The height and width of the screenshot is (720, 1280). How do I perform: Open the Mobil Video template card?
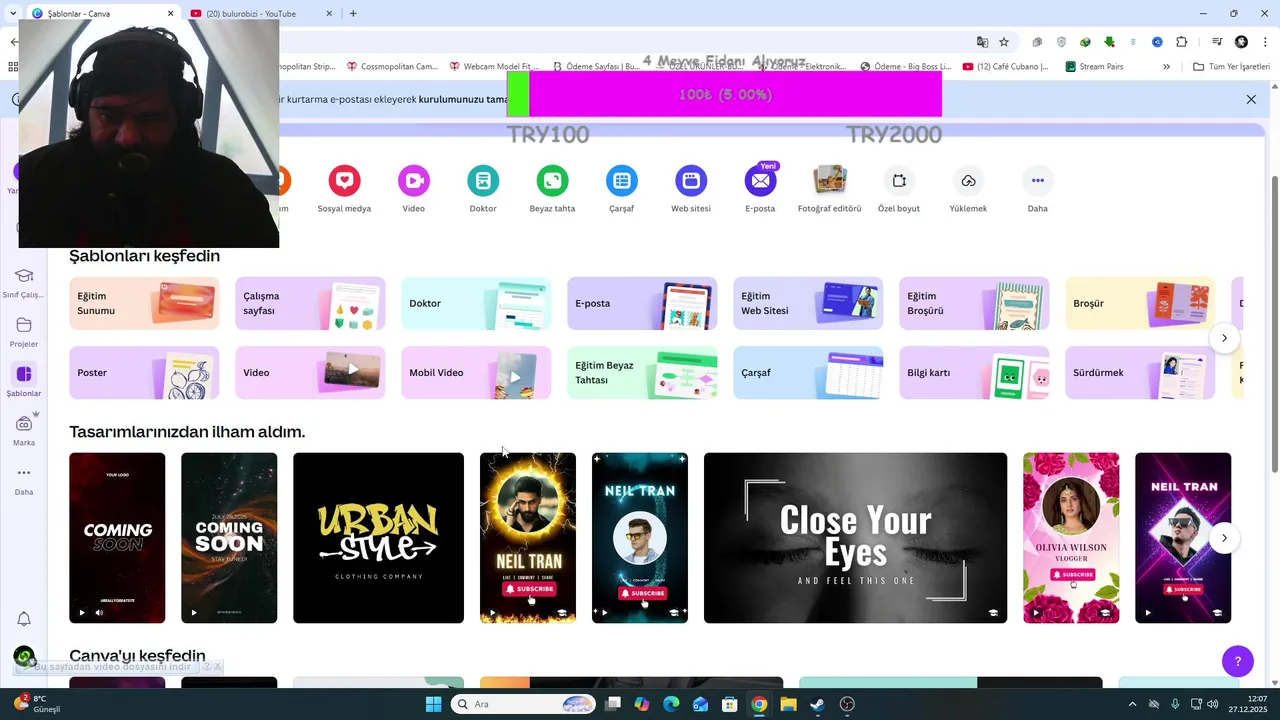coord(476,373)
